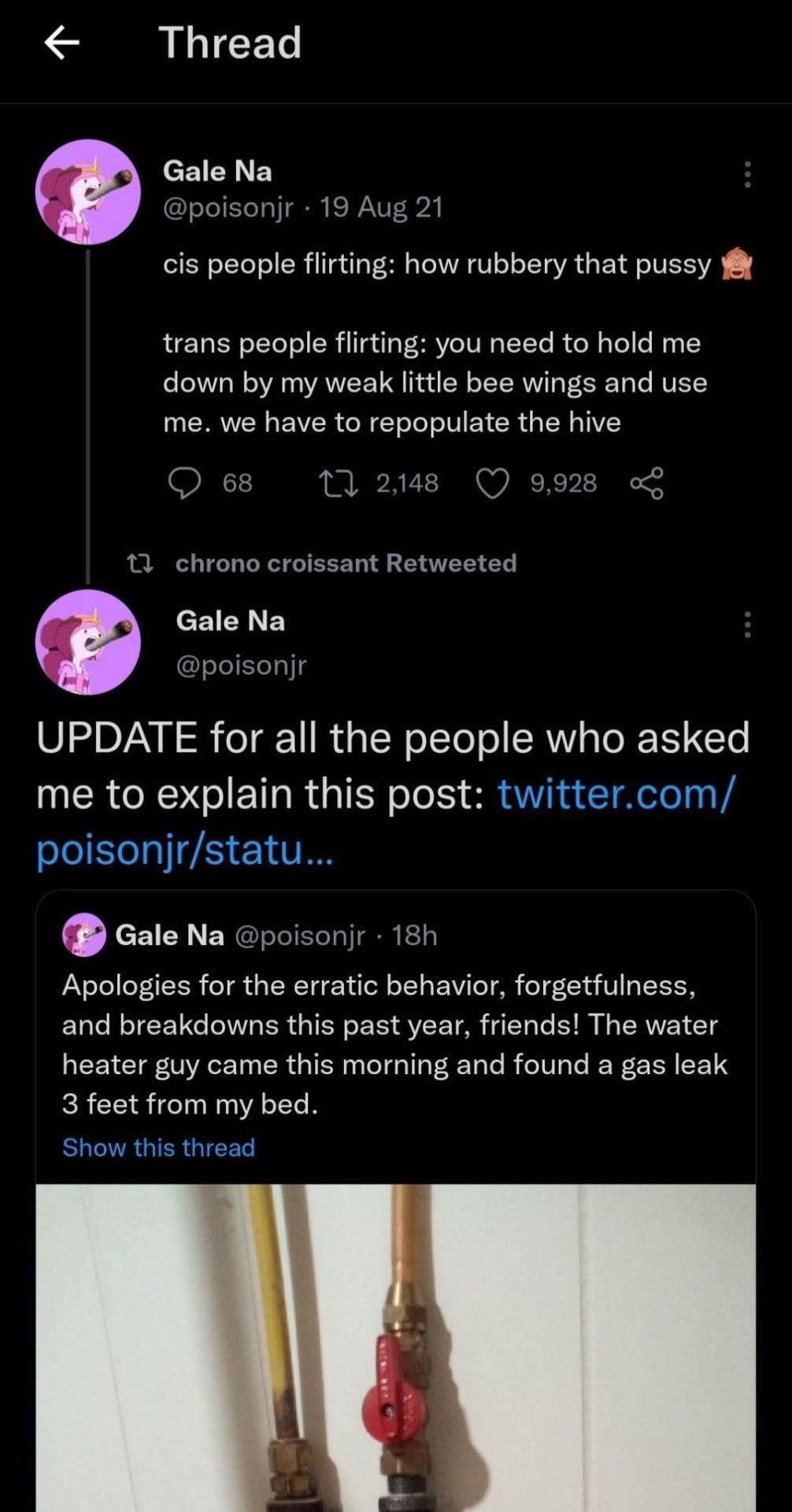Screen dimensions: 792x1512
Task: Retweet the first tweet
Action: (339, 483)
